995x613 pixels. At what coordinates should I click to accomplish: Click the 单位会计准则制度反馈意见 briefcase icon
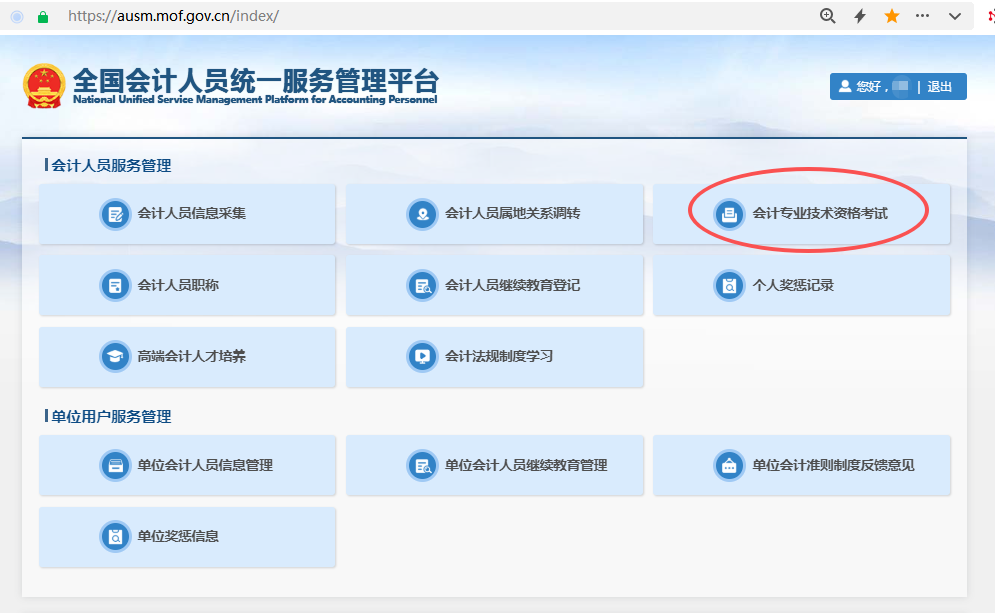[729, 465]
